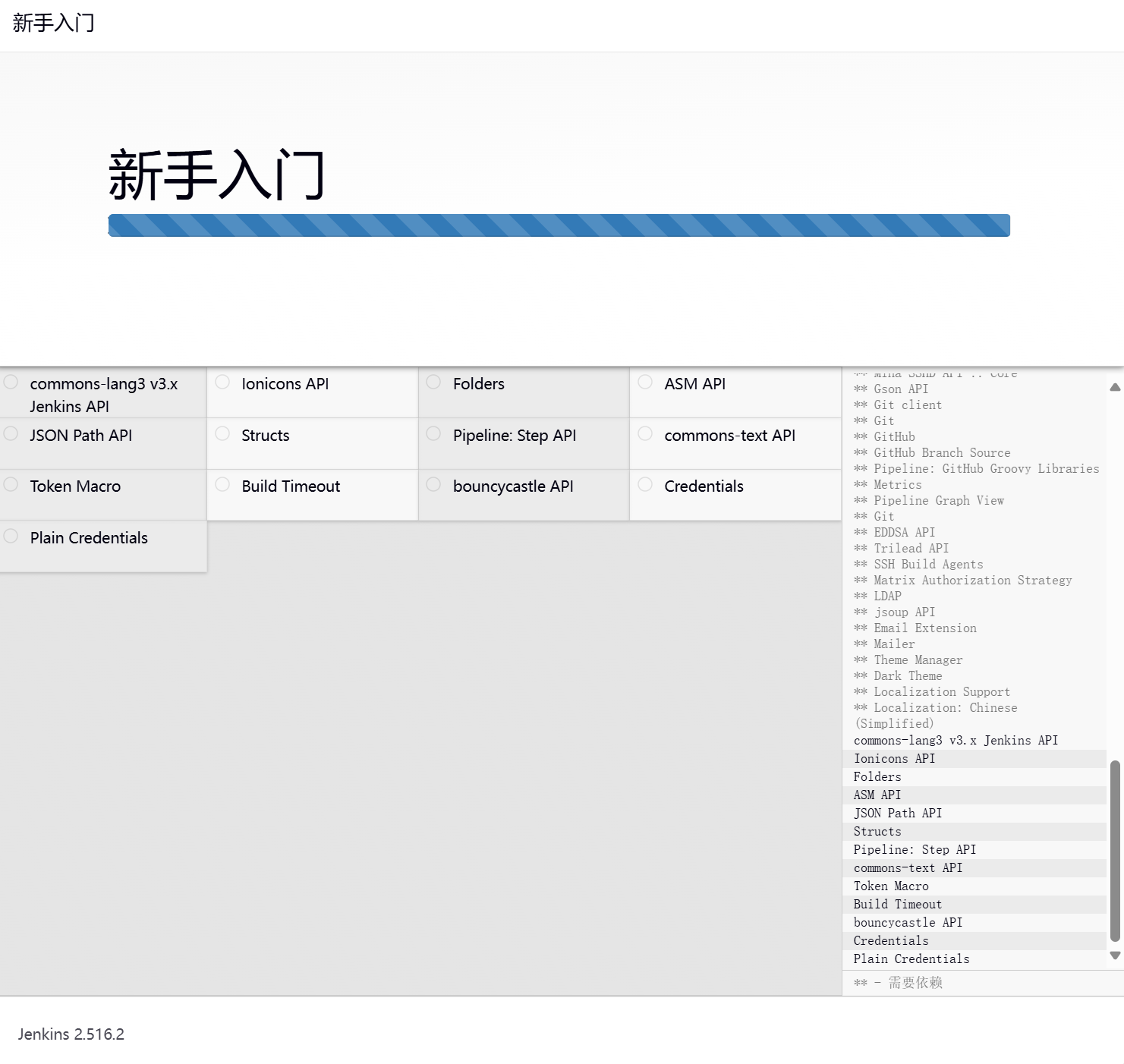Image resolution: width=1124 pixels, height=1064 pixels.
Task: Select Plain Credentials grid label
Action: pyautogui.click(x=89, y=538)
